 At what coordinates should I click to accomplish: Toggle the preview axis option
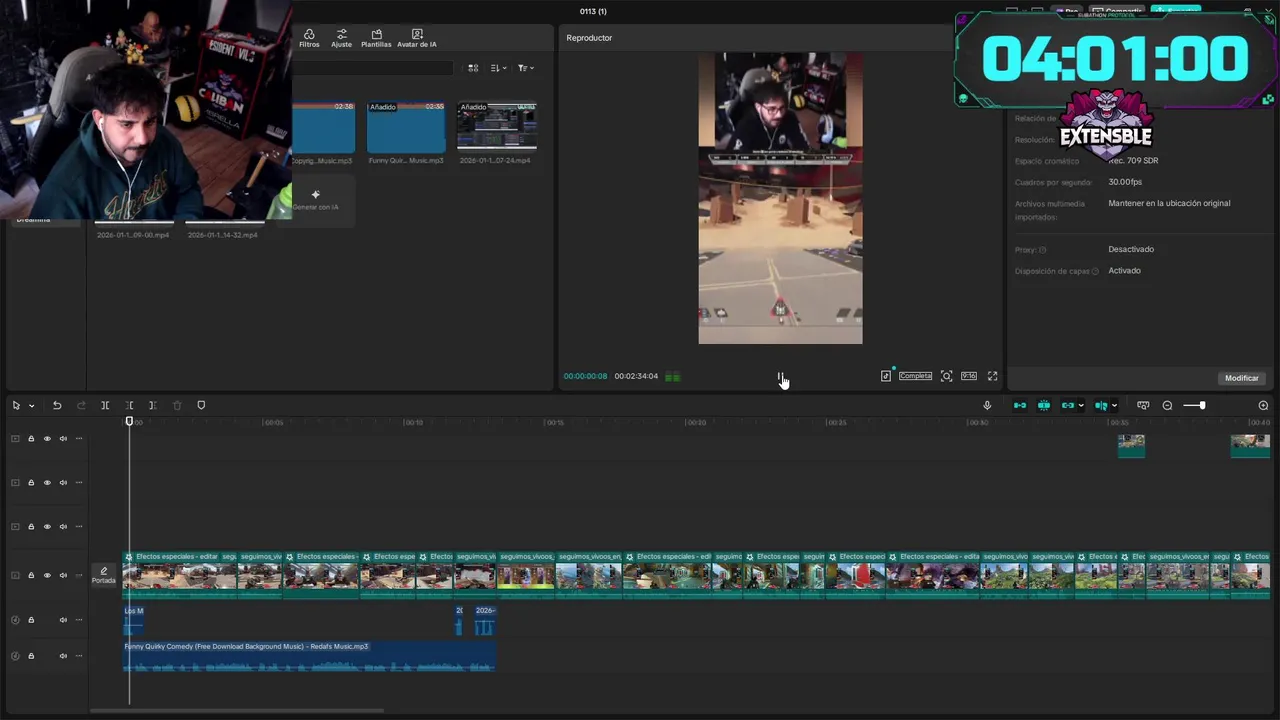pos(1101,405)
